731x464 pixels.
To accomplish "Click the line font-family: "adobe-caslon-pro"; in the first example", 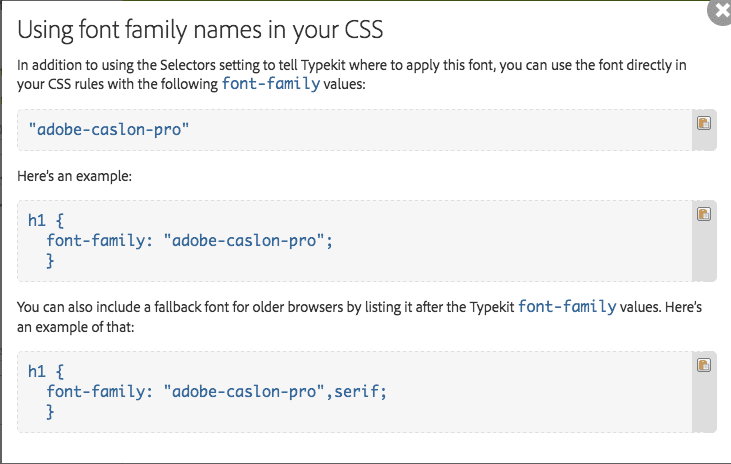I will coord(189,241).
